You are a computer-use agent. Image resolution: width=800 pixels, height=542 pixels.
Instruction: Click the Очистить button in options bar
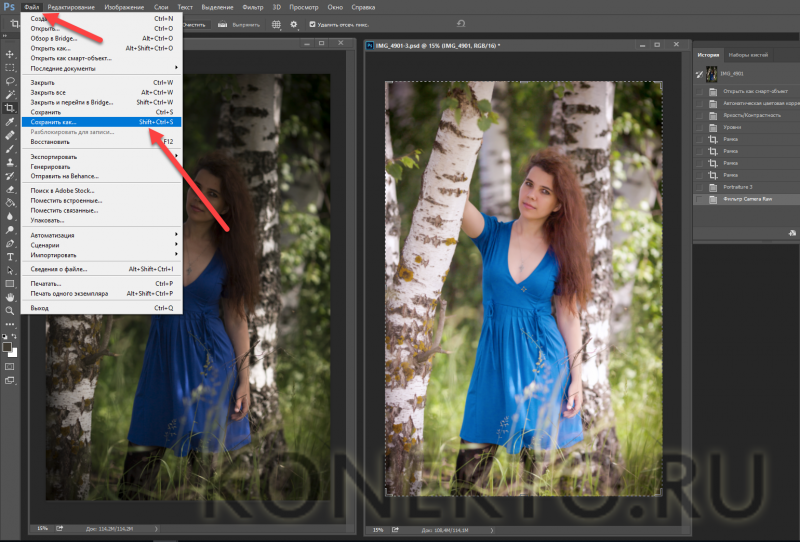click(194, 24)
